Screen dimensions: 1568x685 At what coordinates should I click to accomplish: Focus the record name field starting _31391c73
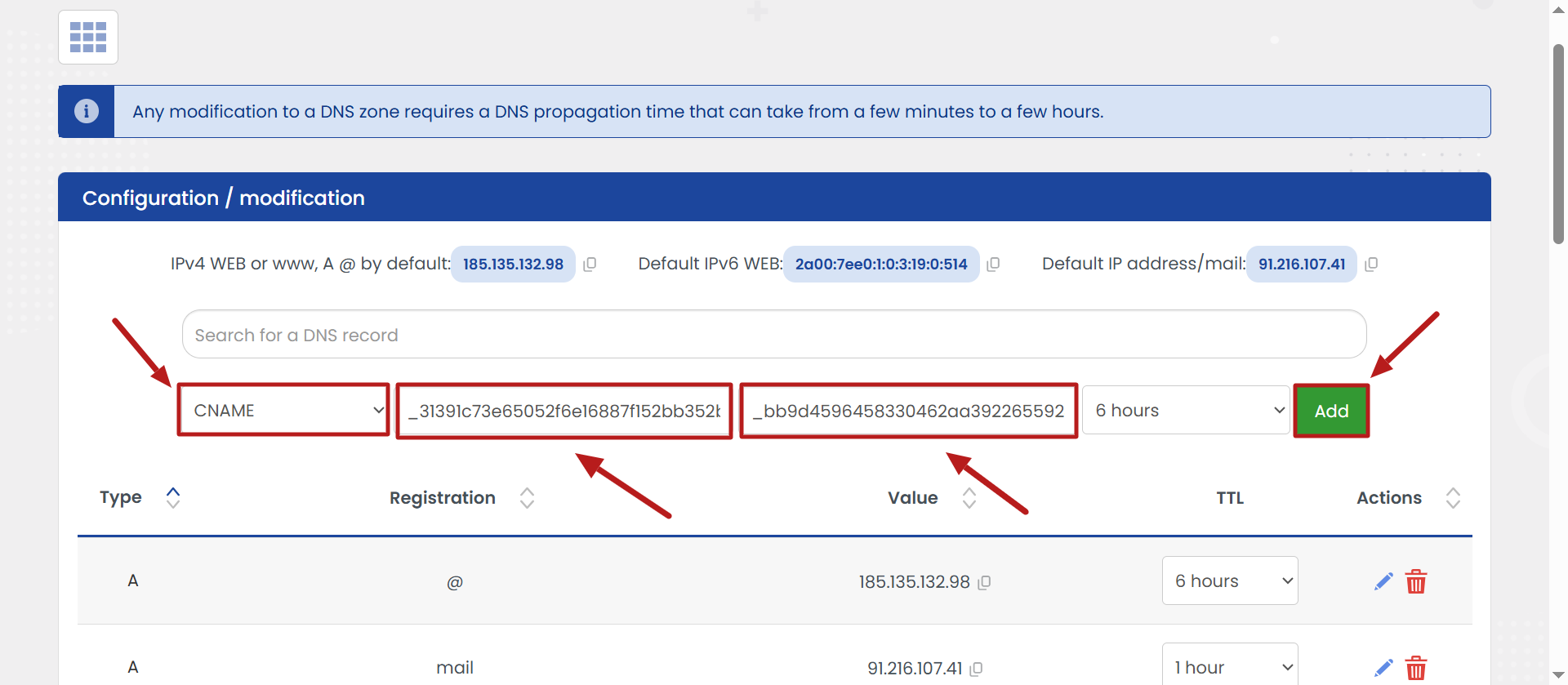click(564, 411)
